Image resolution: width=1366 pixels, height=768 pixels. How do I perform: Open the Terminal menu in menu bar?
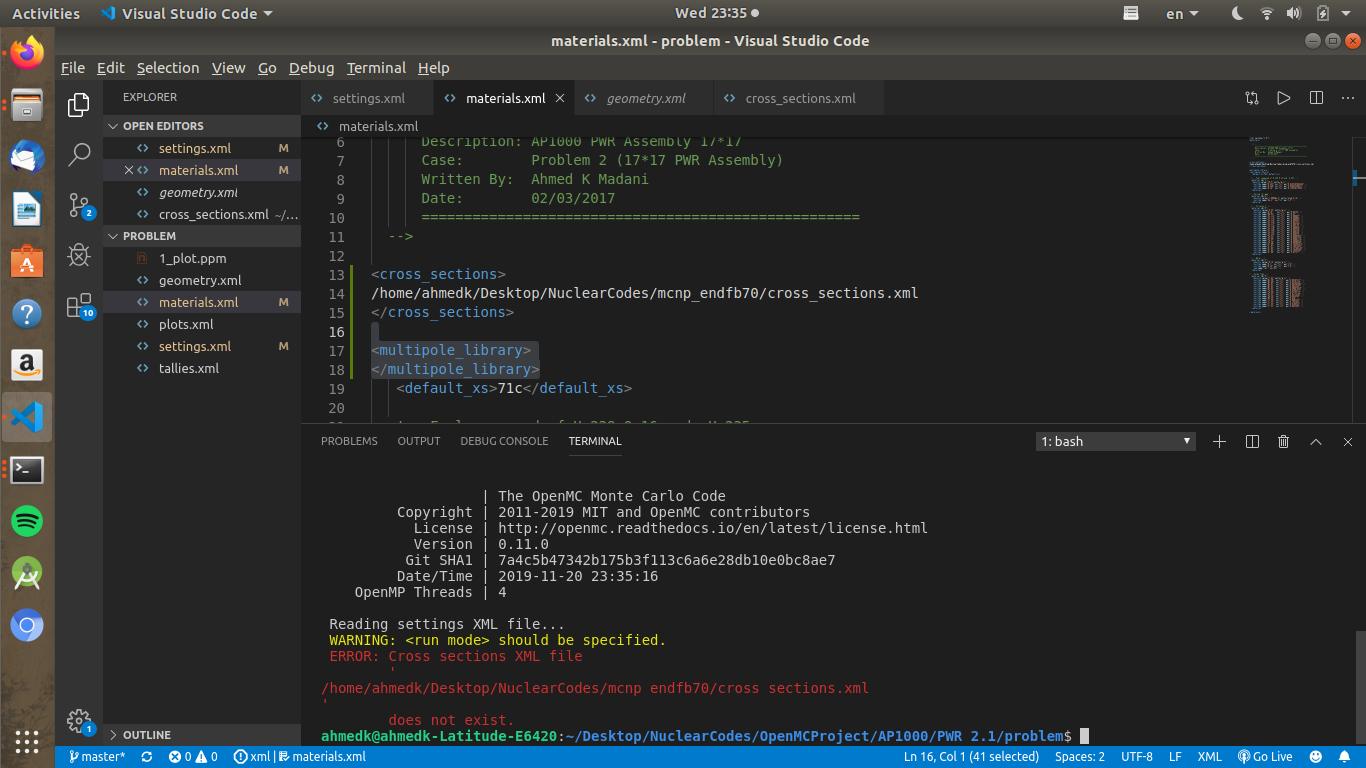[376, 68]
